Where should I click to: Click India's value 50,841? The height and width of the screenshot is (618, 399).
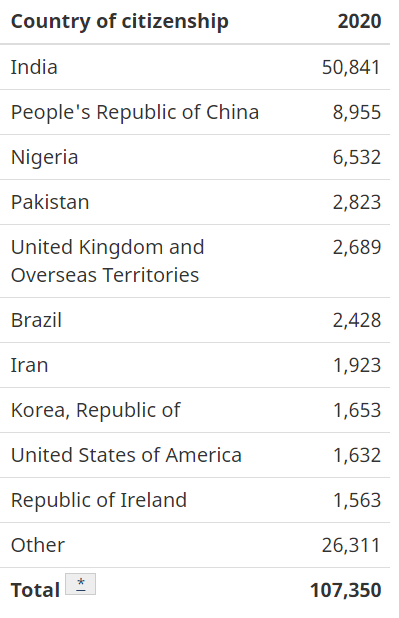351,67
